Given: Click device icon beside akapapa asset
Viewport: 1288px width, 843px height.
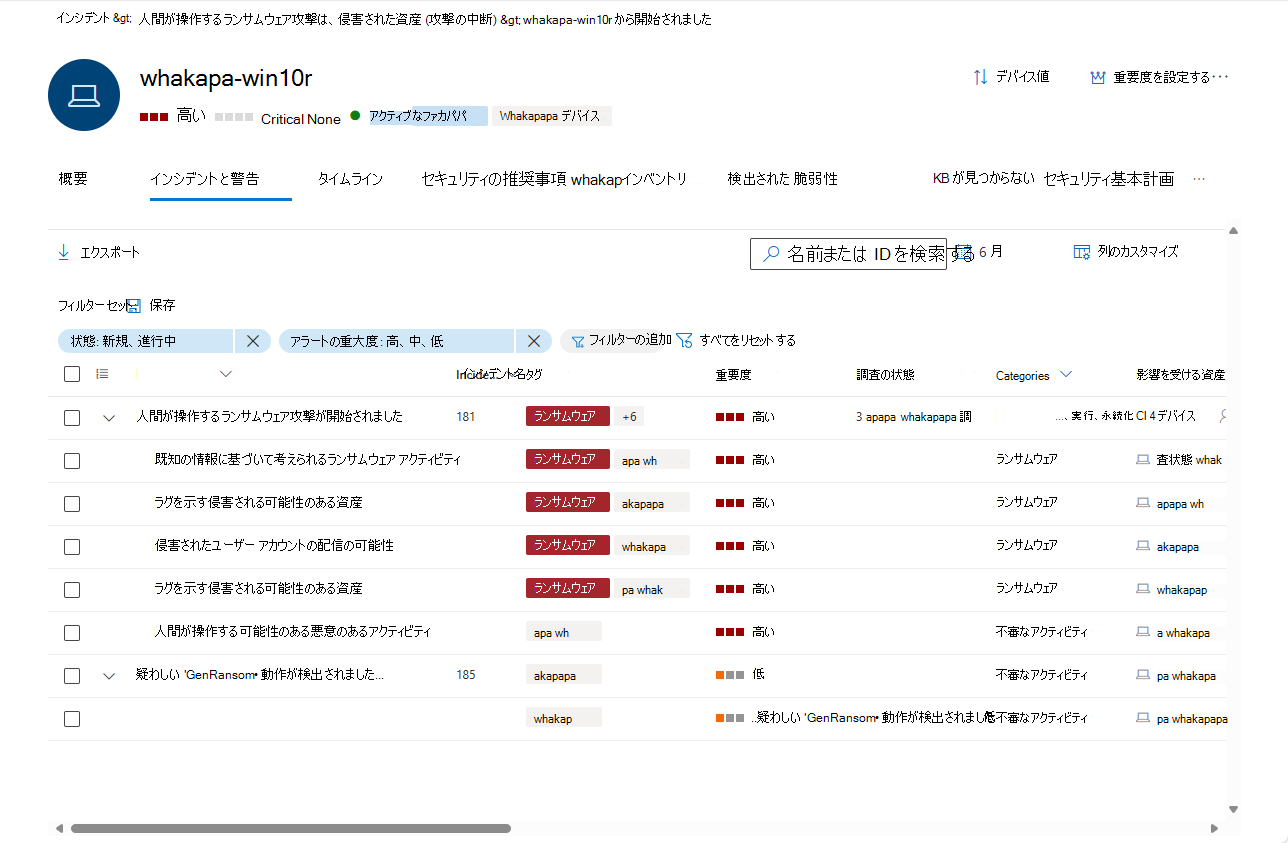Looking at the screenshot, I should (1143, 546).
